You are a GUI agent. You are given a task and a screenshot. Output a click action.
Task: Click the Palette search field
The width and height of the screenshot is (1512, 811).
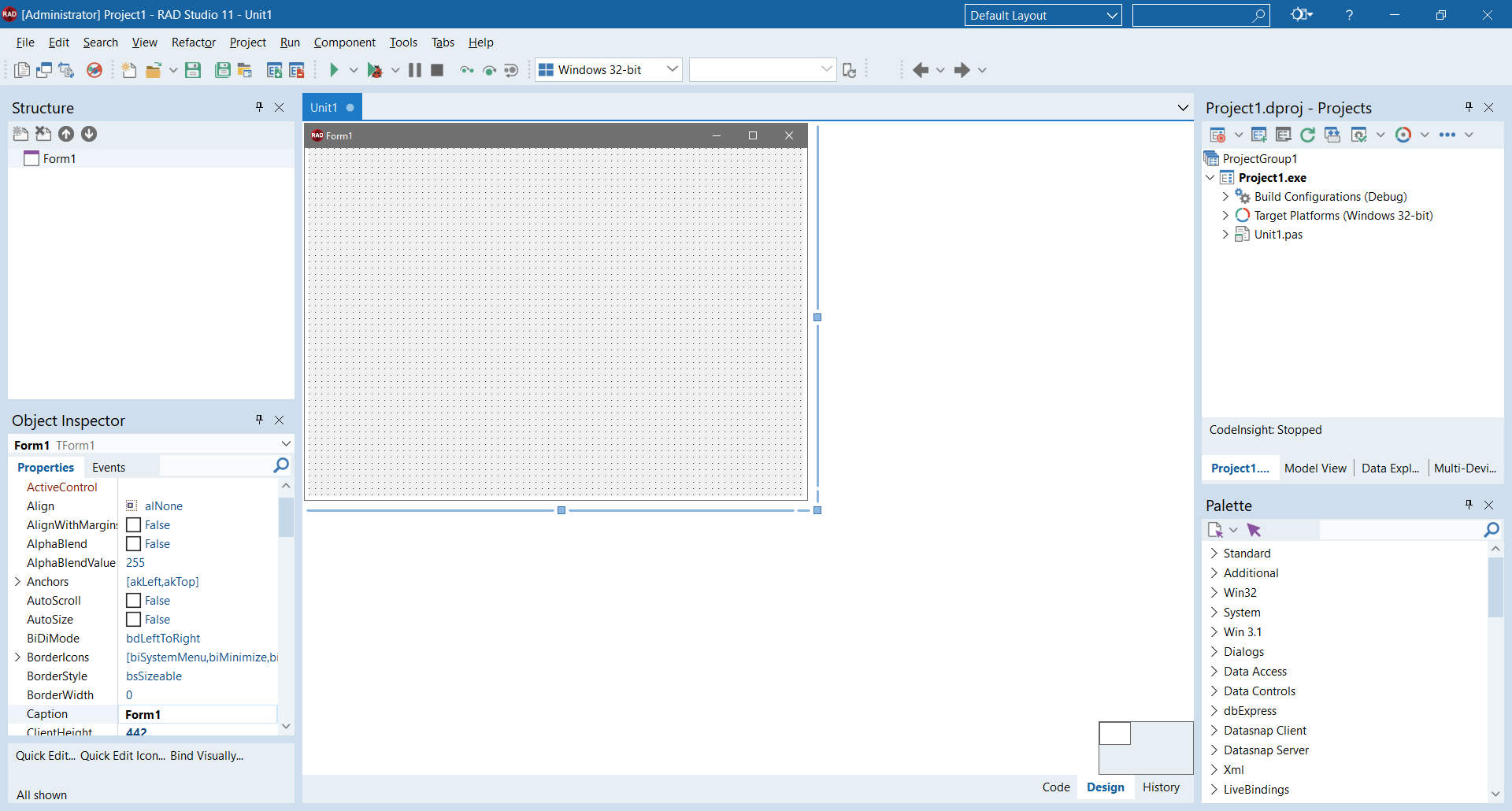click(1402, 530)
